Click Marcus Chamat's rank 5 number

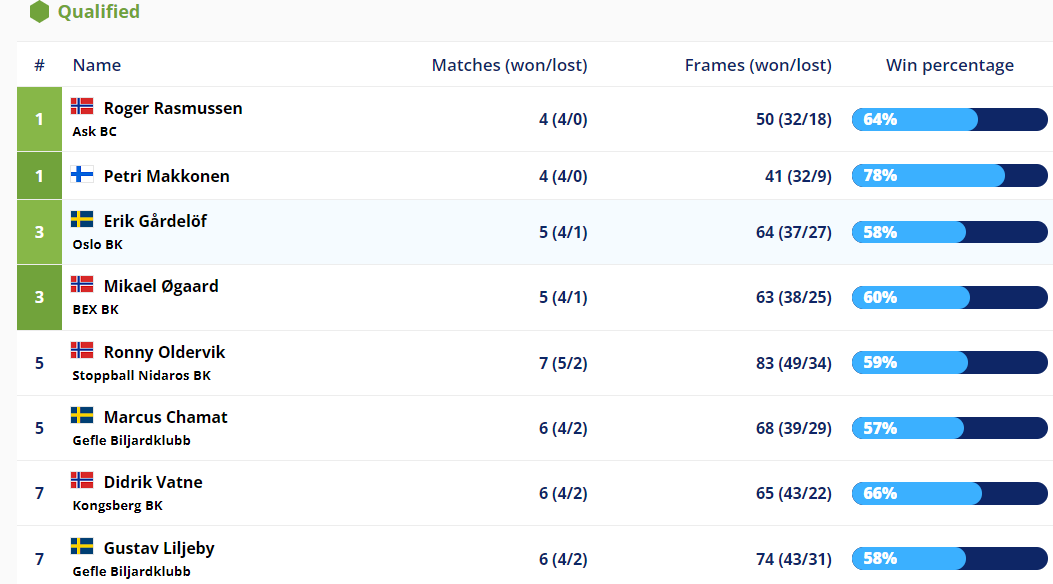click(x=40, y=428)
